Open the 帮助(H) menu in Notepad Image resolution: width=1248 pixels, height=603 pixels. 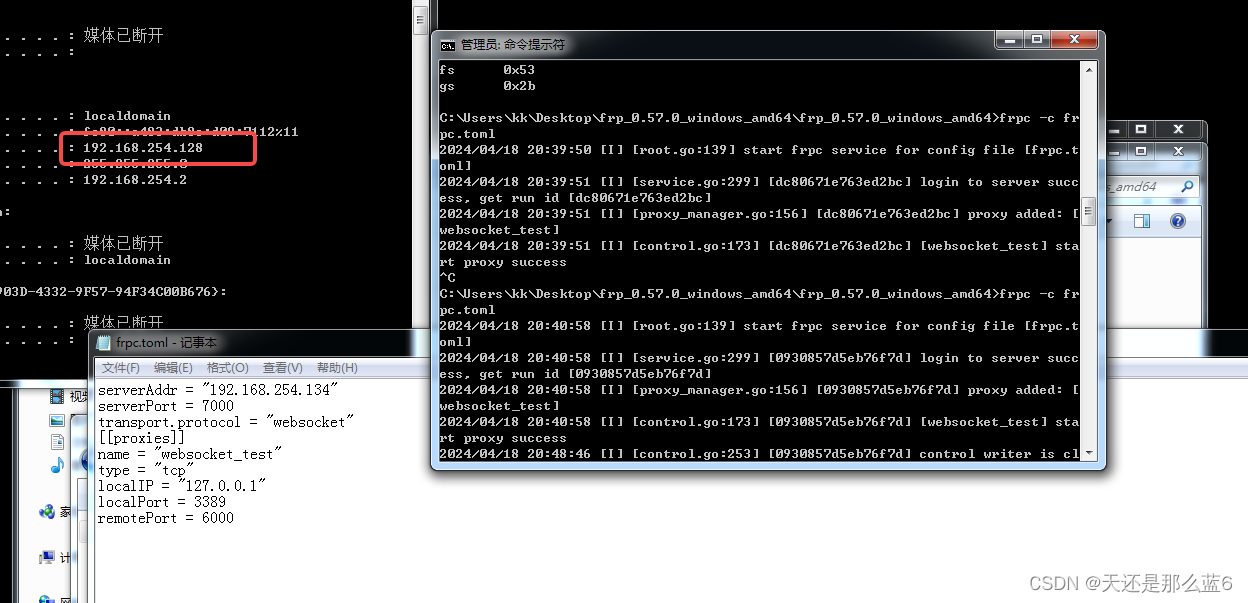[335, 367]
